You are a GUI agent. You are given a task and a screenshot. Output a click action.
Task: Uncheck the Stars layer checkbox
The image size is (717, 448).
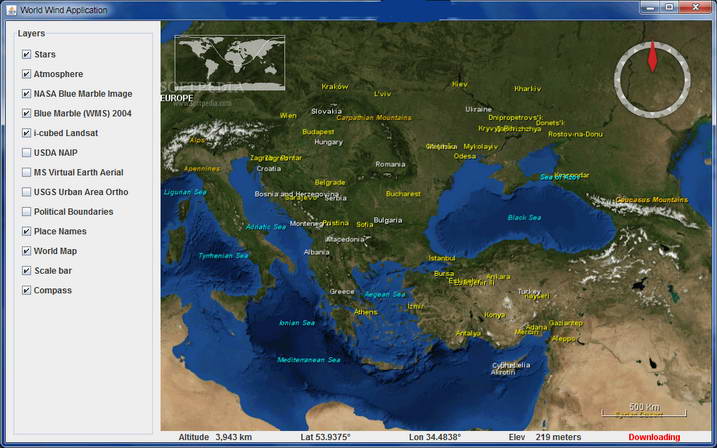tap(27, 54)
